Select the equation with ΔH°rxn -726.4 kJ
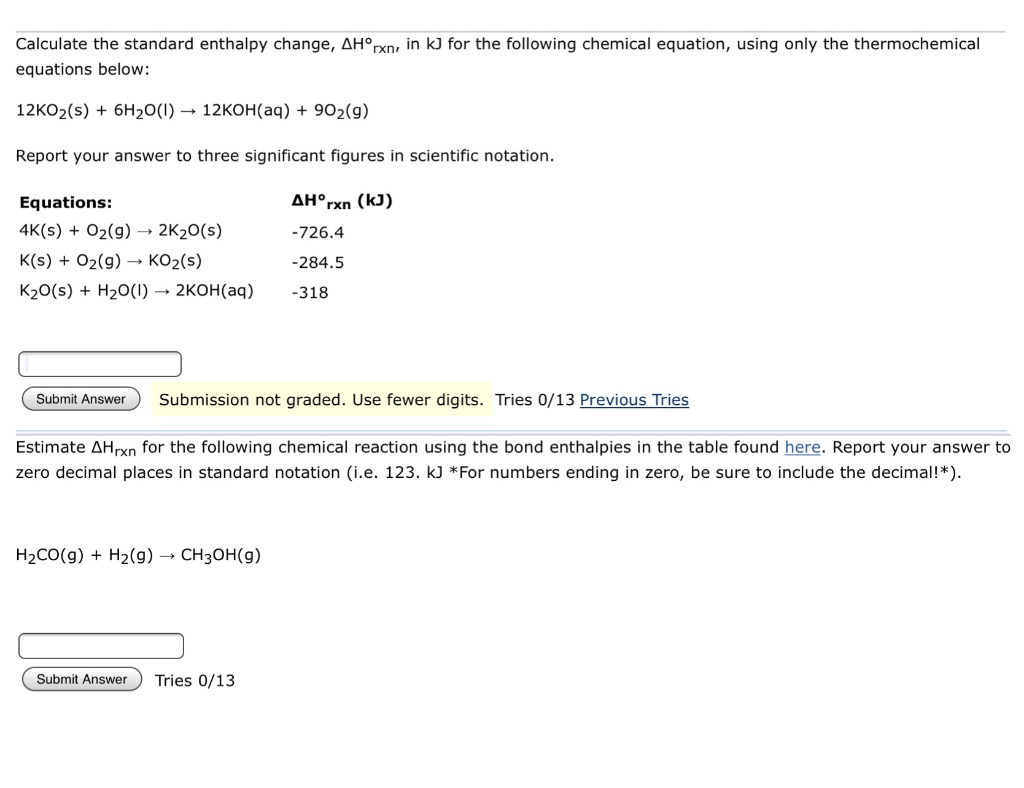This screenshot has width=1024, height=788. pos(120,230)
